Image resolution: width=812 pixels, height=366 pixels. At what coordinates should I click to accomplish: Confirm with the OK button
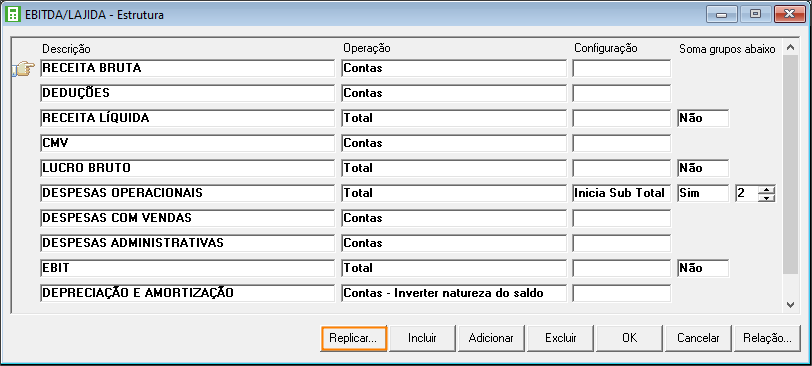pyautogui.click(x=629, y=339)
